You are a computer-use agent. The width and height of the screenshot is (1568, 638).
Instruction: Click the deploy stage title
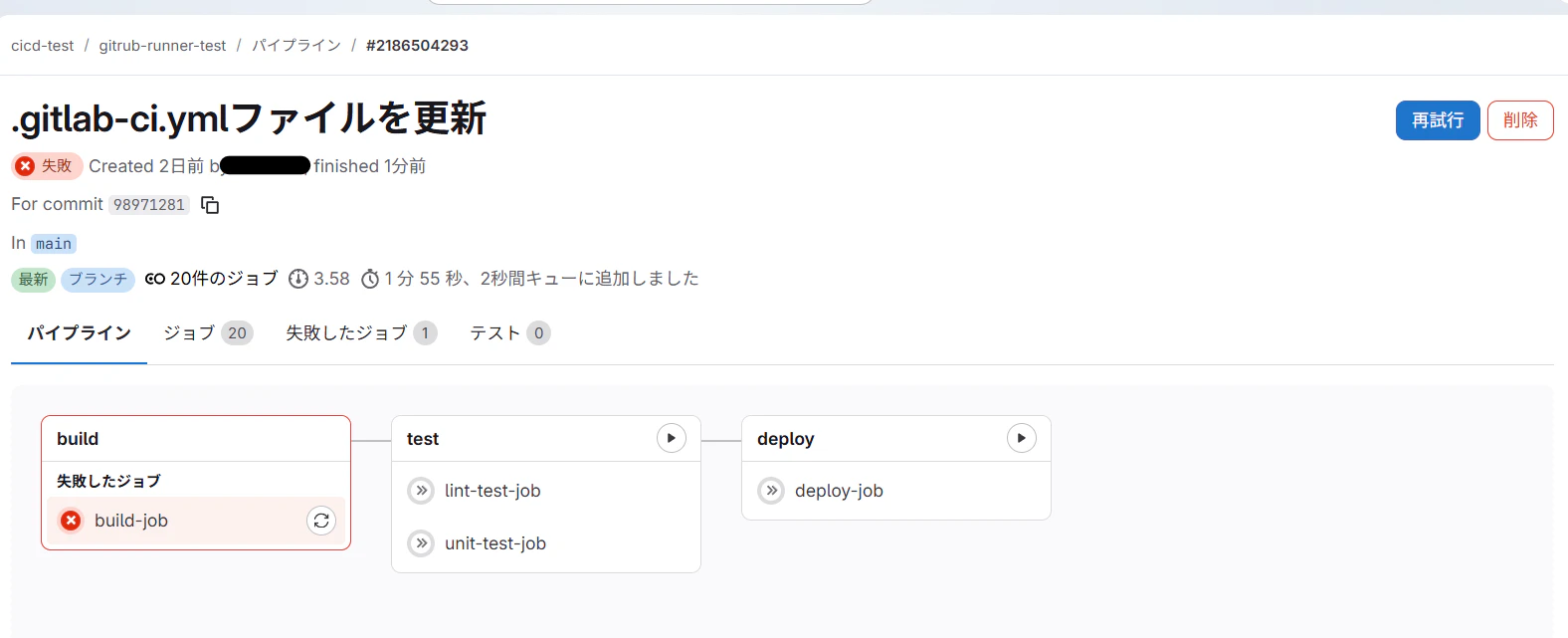coord(785,439)
